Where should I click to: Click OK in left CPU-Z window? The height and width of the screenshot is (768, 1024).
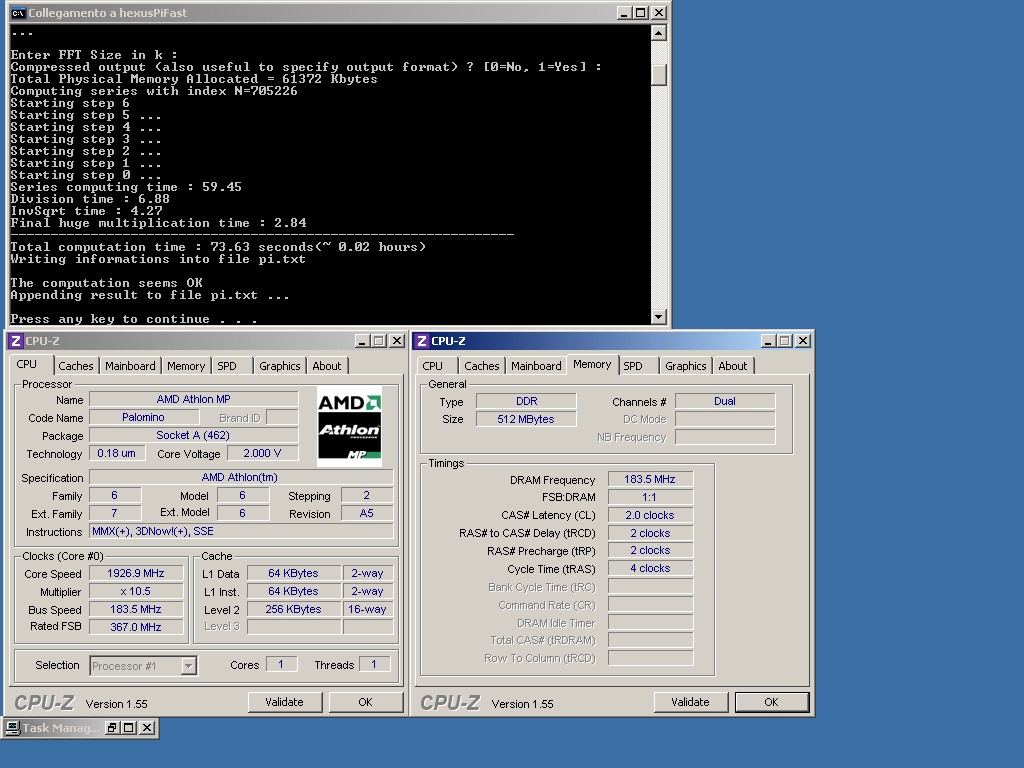pyautogui.click(x=365, y=702)
